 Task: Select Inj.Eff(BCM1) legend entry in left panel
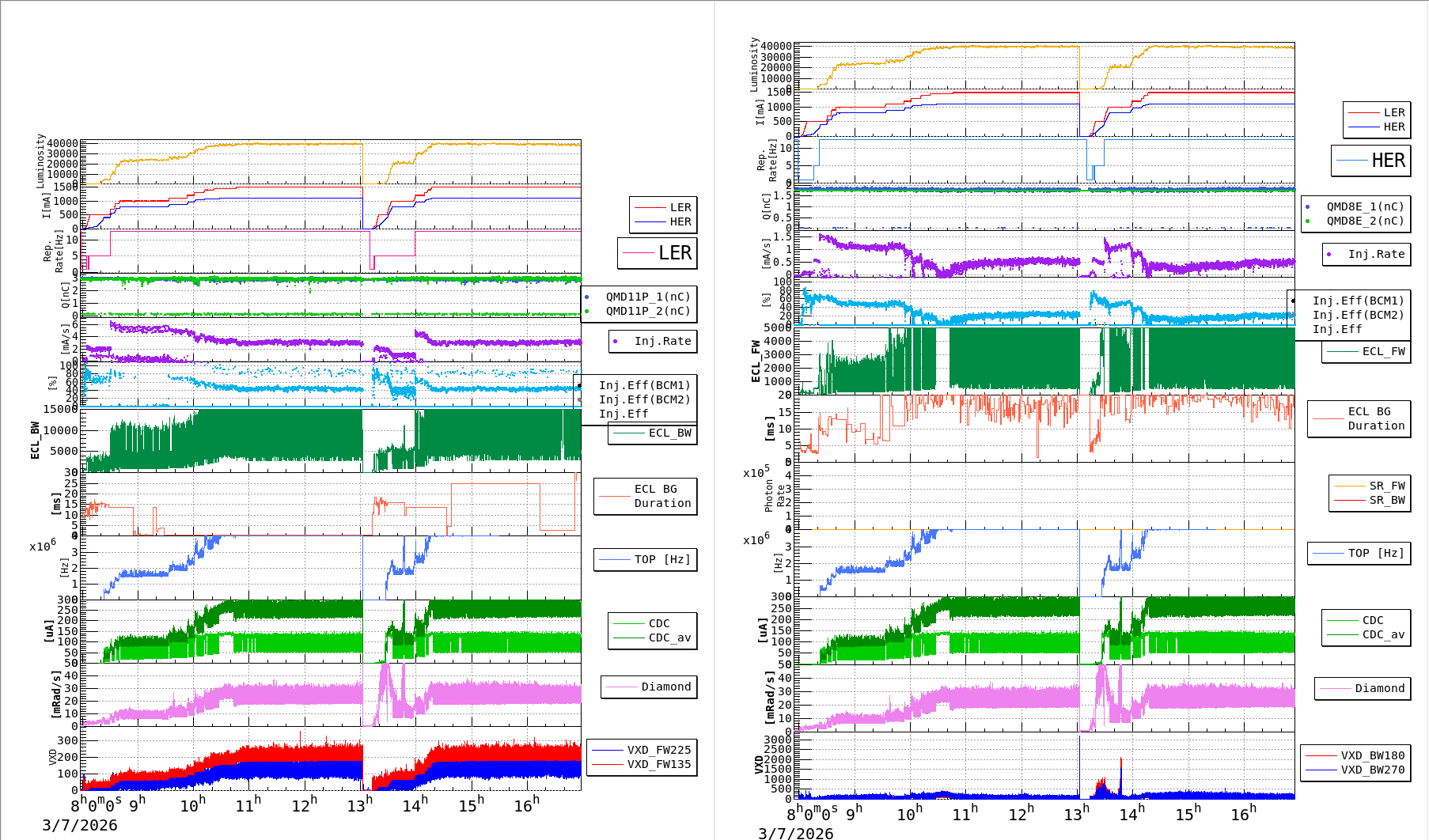tap(644, 385)
